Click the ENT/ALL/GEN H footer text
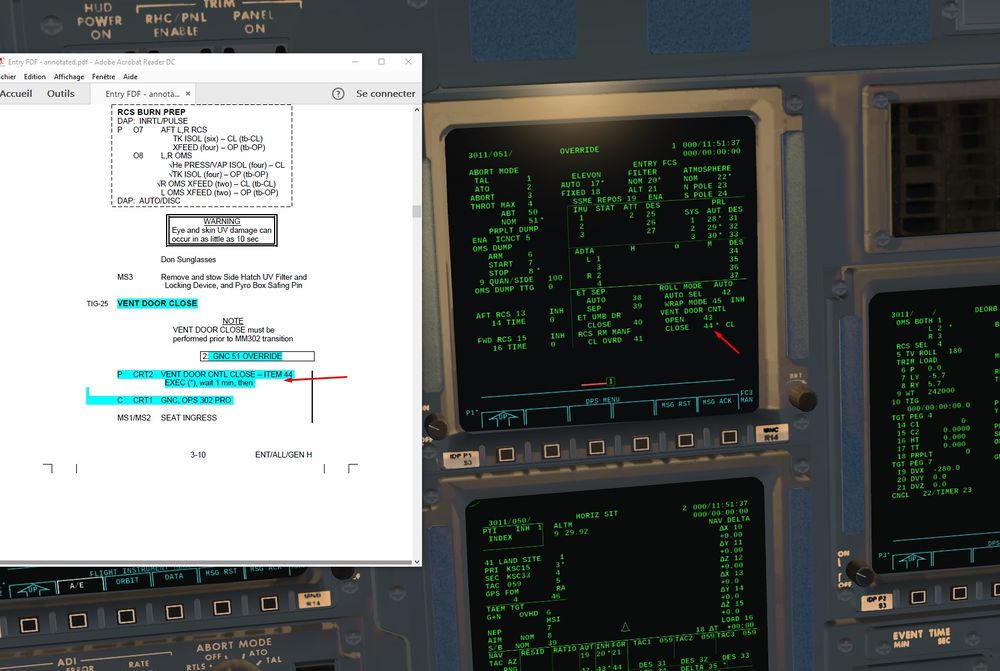 [x=283, y=455]
